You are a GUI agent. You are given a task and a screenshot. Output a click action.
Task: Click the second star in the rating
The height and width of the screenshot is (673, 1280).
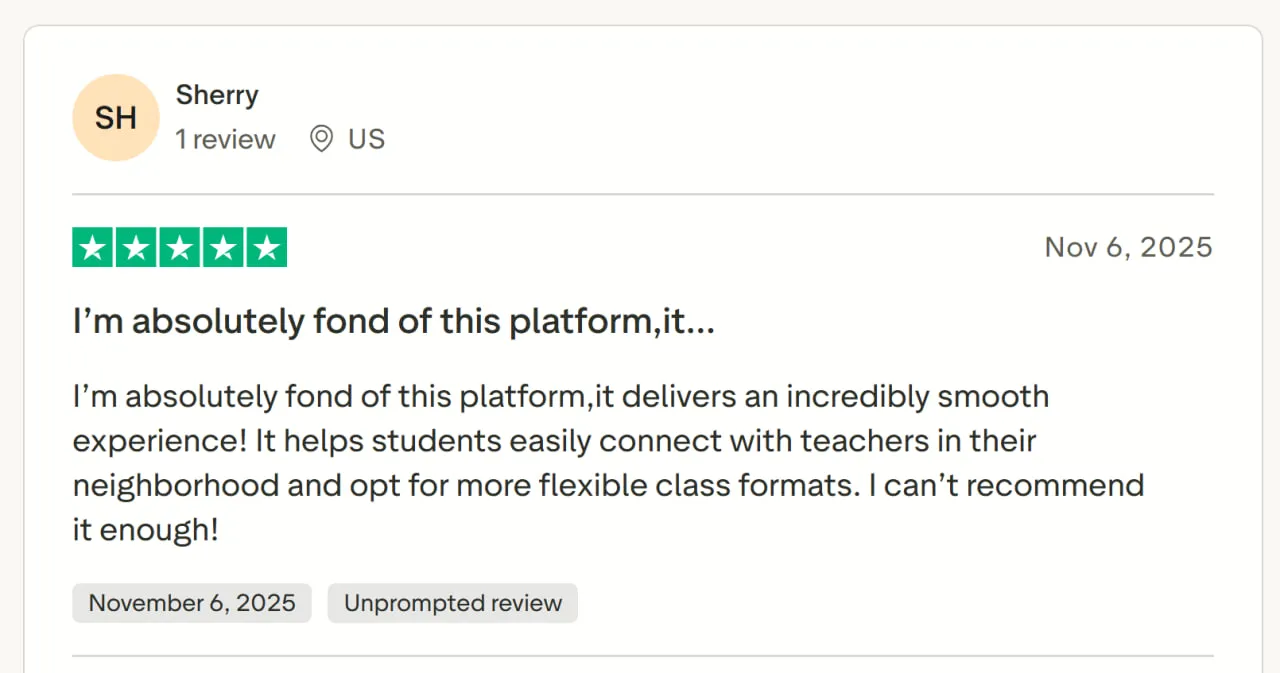(135, 246)
